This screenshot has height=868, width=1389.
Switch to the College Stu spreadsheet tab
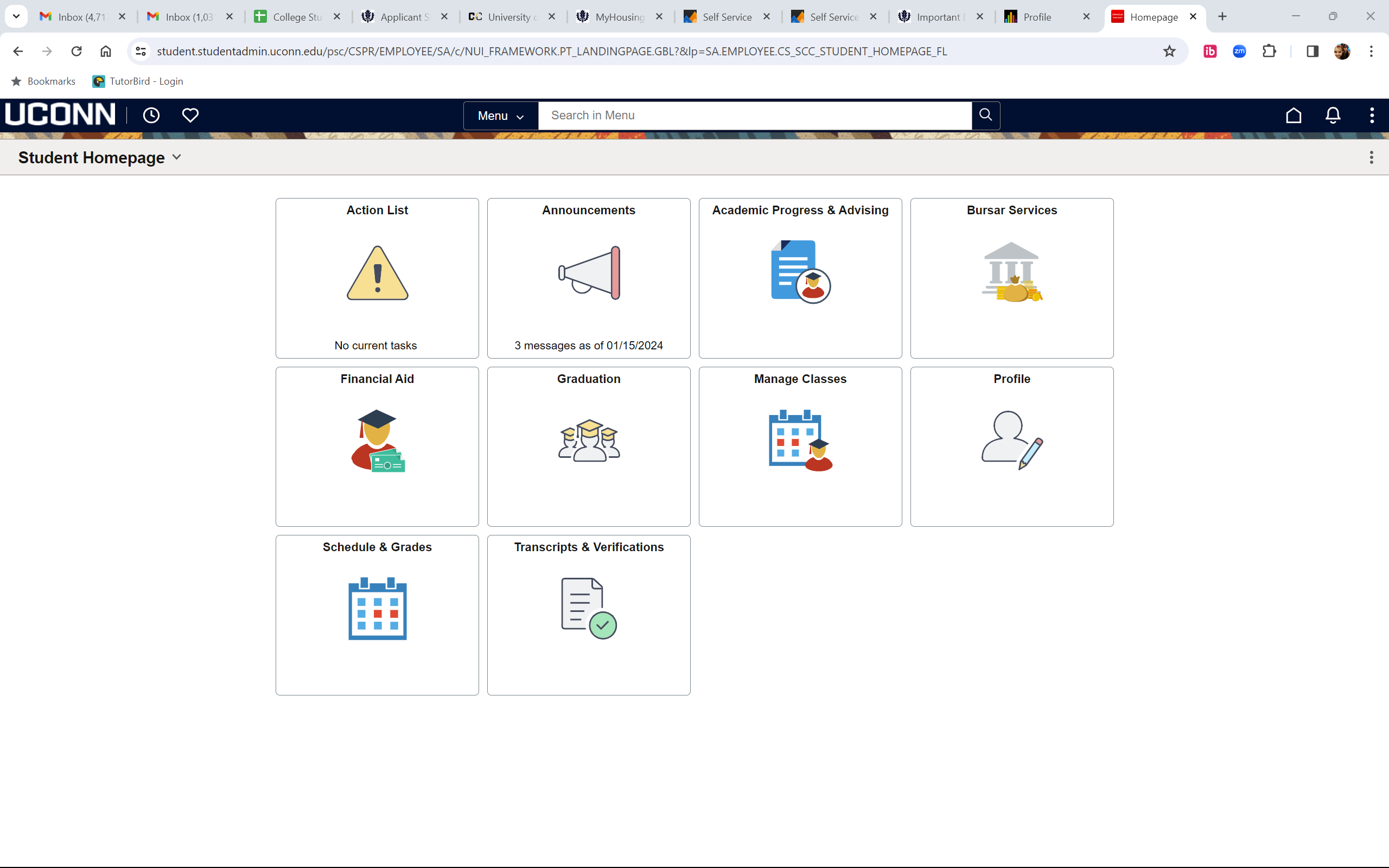click(x=296, y=17)
